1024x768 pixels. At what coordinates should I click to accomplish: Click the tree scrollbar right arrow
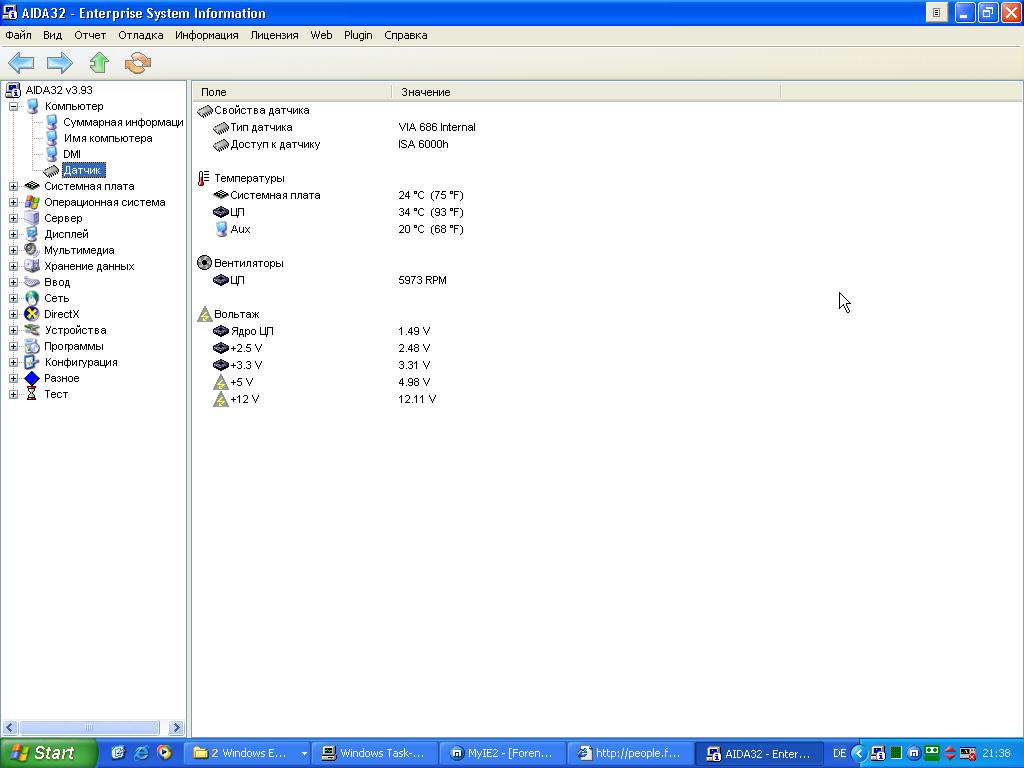click(176, 728)
